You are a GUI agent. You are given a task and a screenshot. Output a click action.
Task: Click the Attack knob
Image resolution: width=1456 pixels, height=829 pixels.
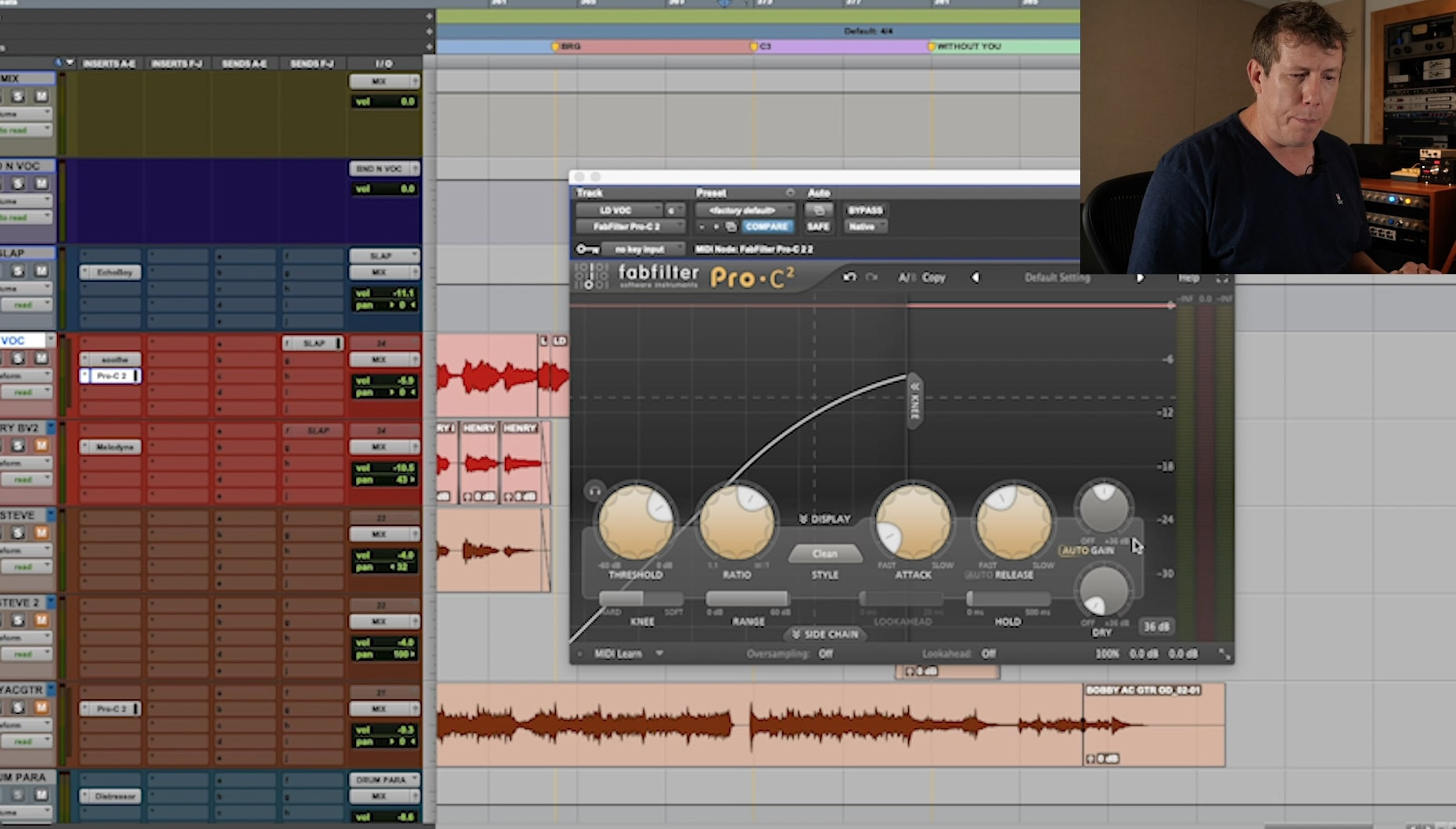pyautogui.click(x=913, y=523)
